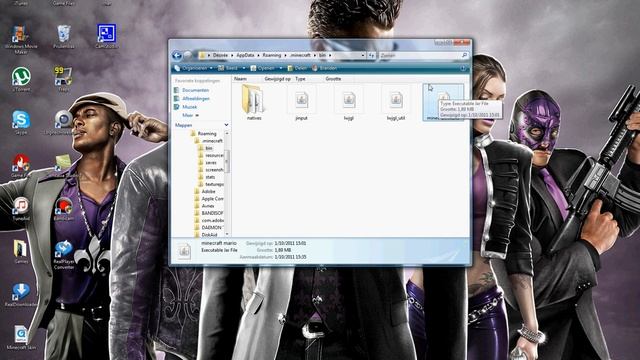Image resolution: width=640 pixels, height=360 pixels.
Task: Click the green sticky note desktop icon
Action: click(x=63, y=162)
